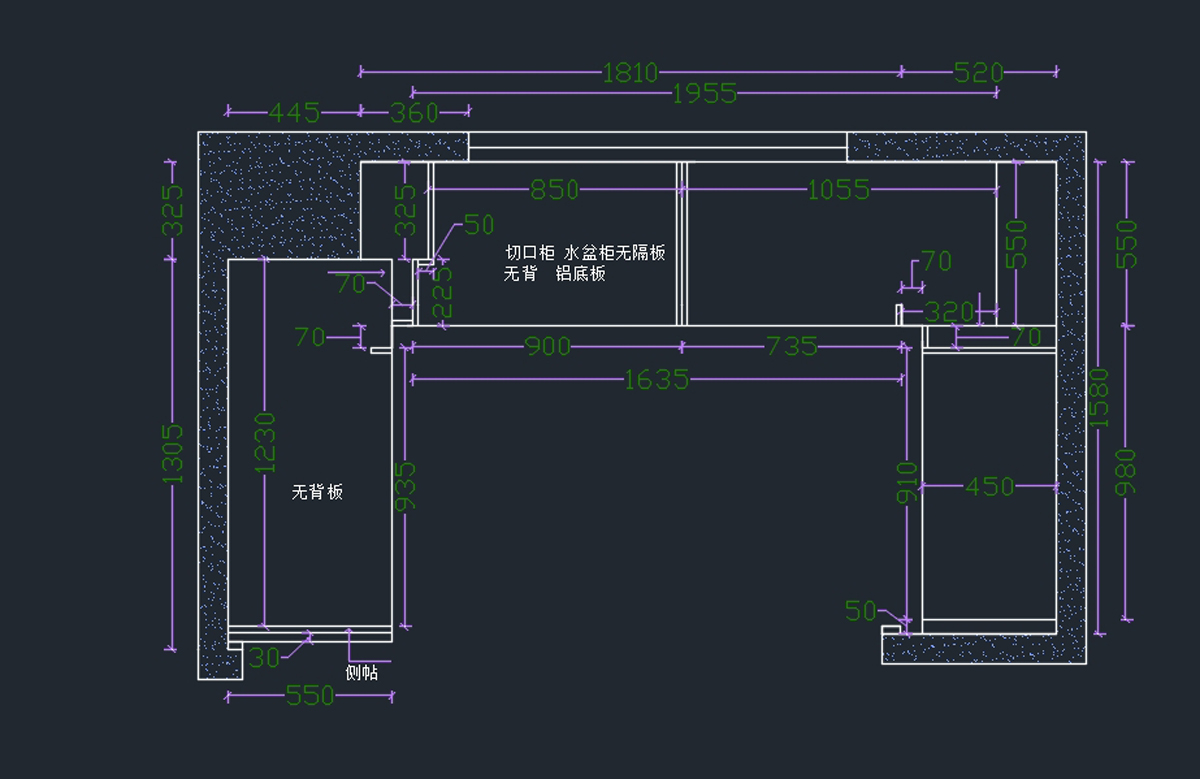Select the 850 dimension inside upper cabinet
Screen dimensions: 1200x779
pyautogui.click(x=554, y=190)
